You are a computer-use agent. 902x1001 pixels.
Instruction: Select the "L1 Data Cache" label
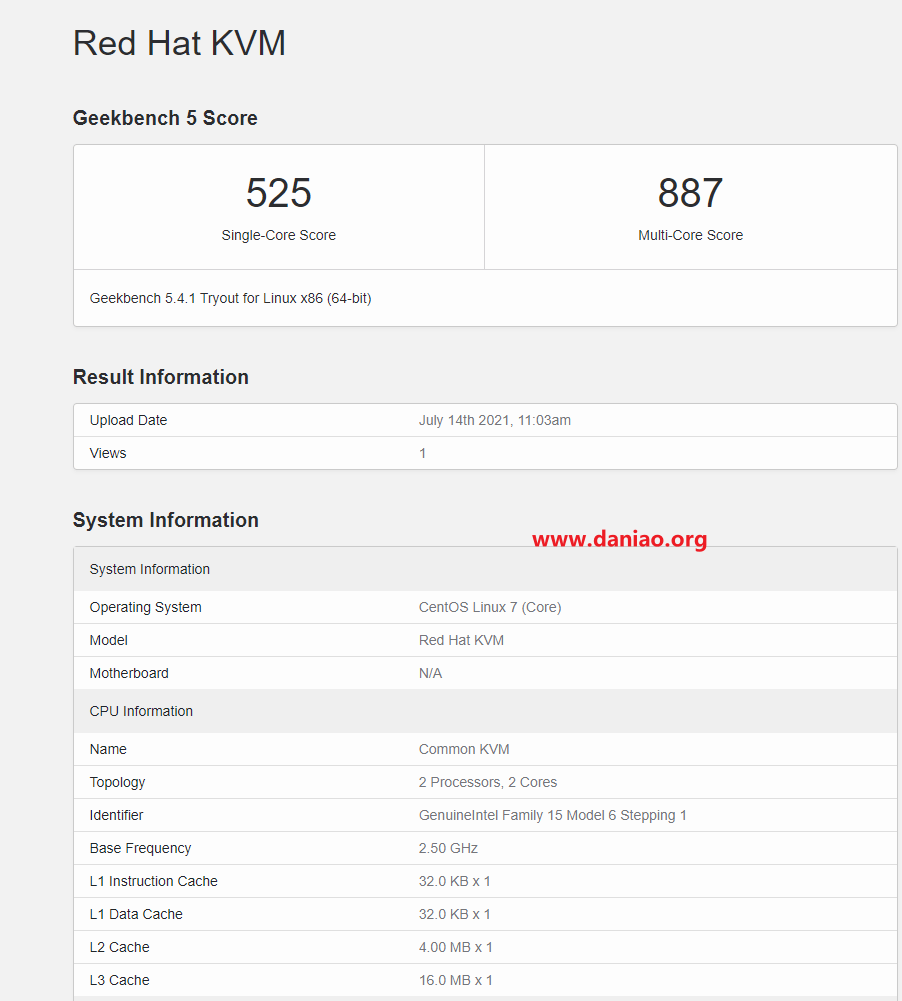[136, 915]
